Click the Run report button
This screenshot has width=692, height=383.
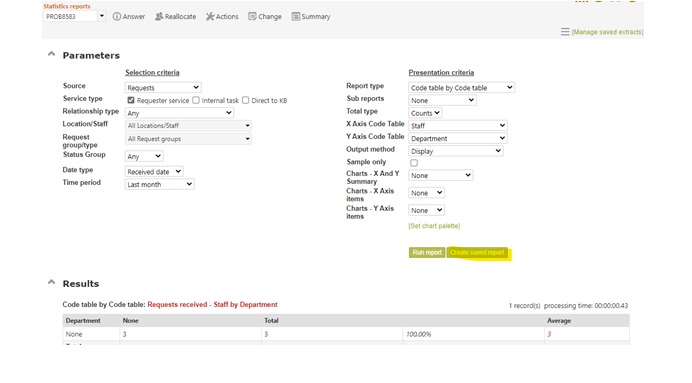point(427,252)
